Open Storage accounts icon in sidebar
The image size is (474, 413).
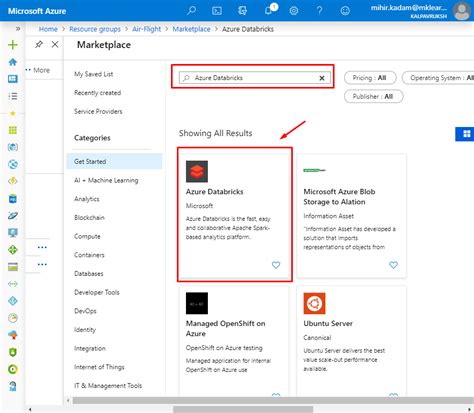[13, 267]
